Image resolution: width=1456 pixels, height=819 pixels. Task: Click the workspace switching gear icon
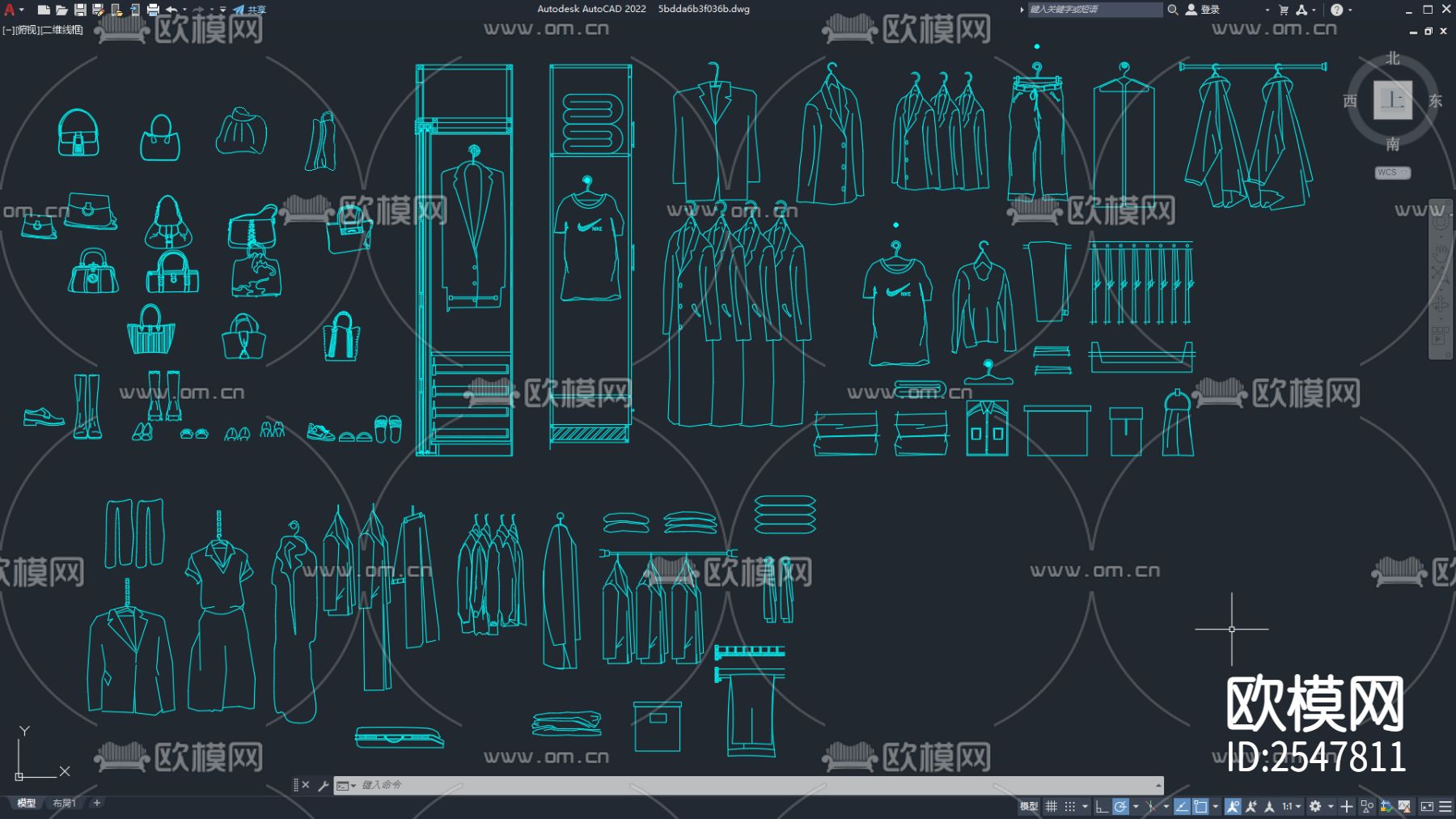(x=1315, y=806)
